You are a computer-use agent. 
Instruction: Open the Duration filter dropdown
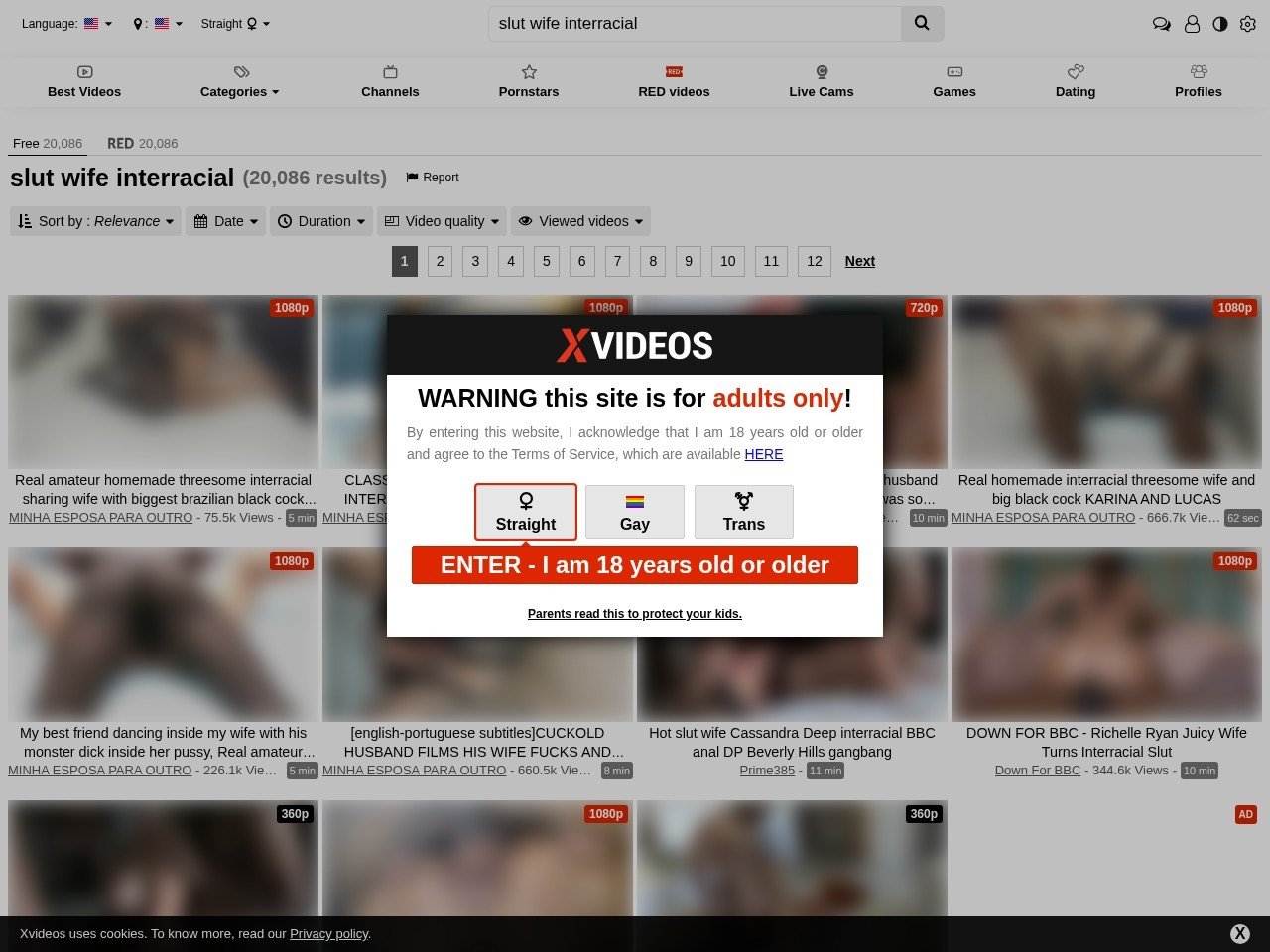[321, 221]
